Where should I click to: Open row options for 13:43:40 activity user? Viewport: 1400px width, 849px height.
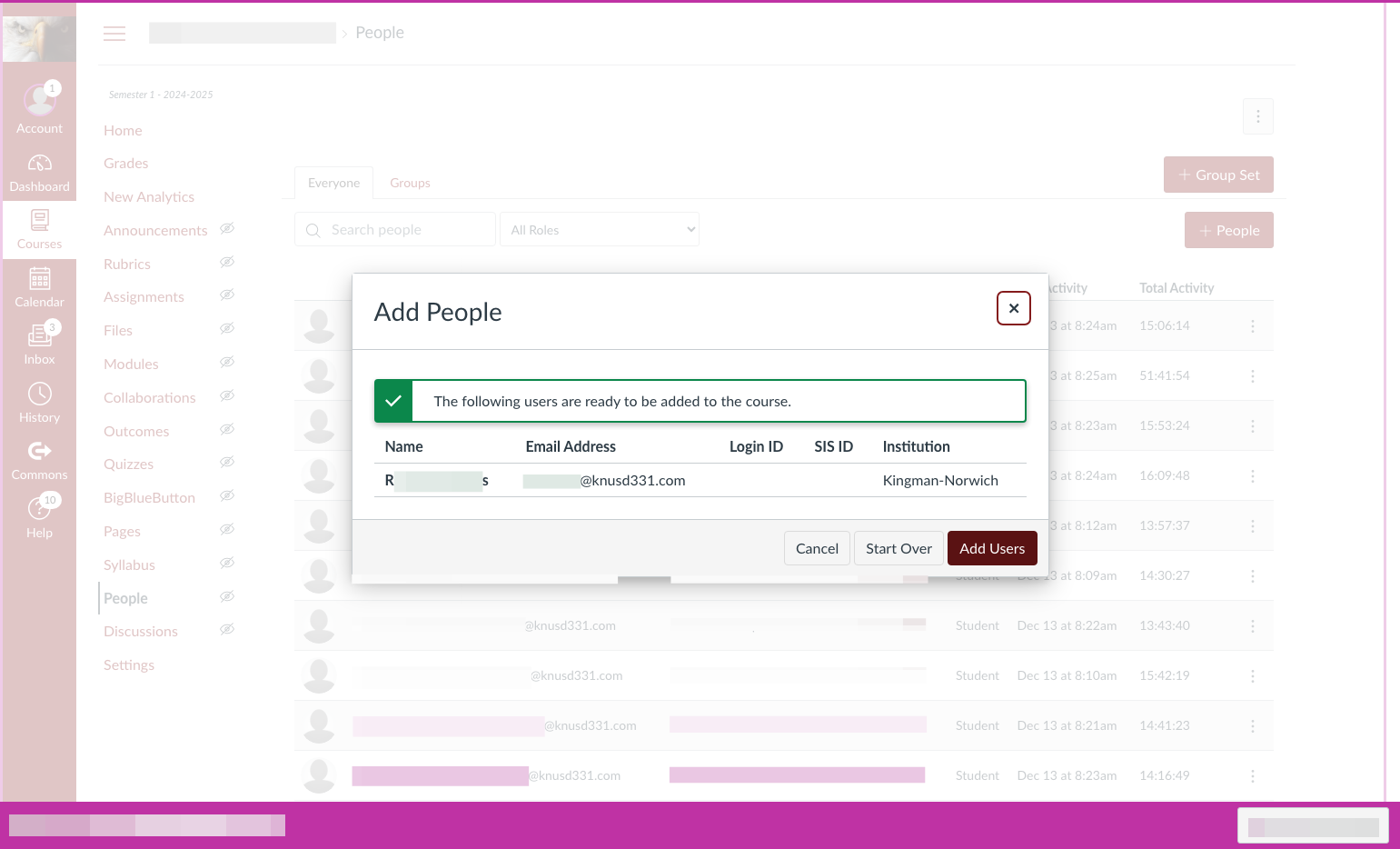click(x=1253, y=626)
